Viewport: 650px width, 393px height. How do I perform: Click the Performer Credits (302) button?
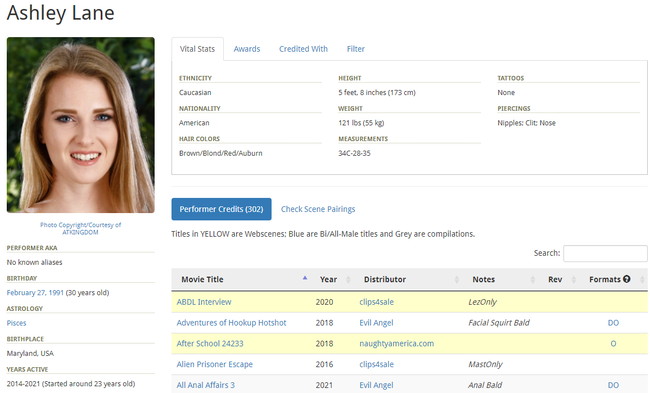221,209
